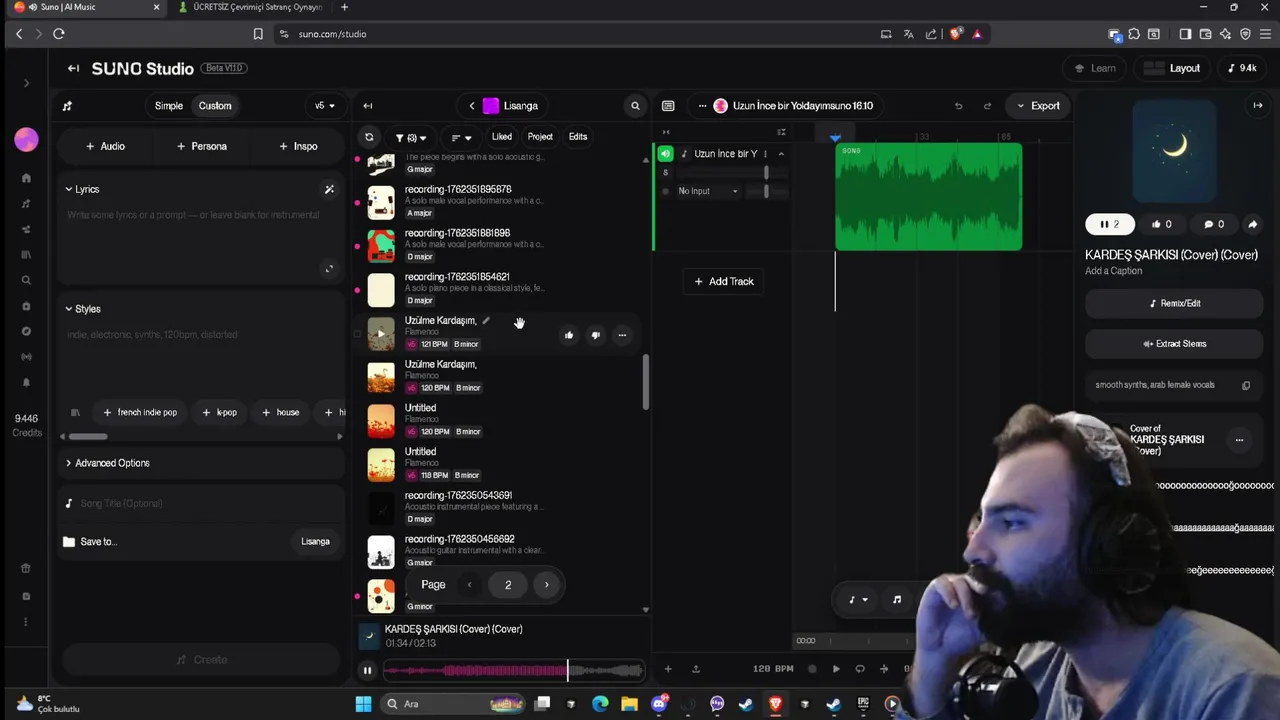1280x720 pixels.
Task: Click the Add Track button
Action: [724, 282]
